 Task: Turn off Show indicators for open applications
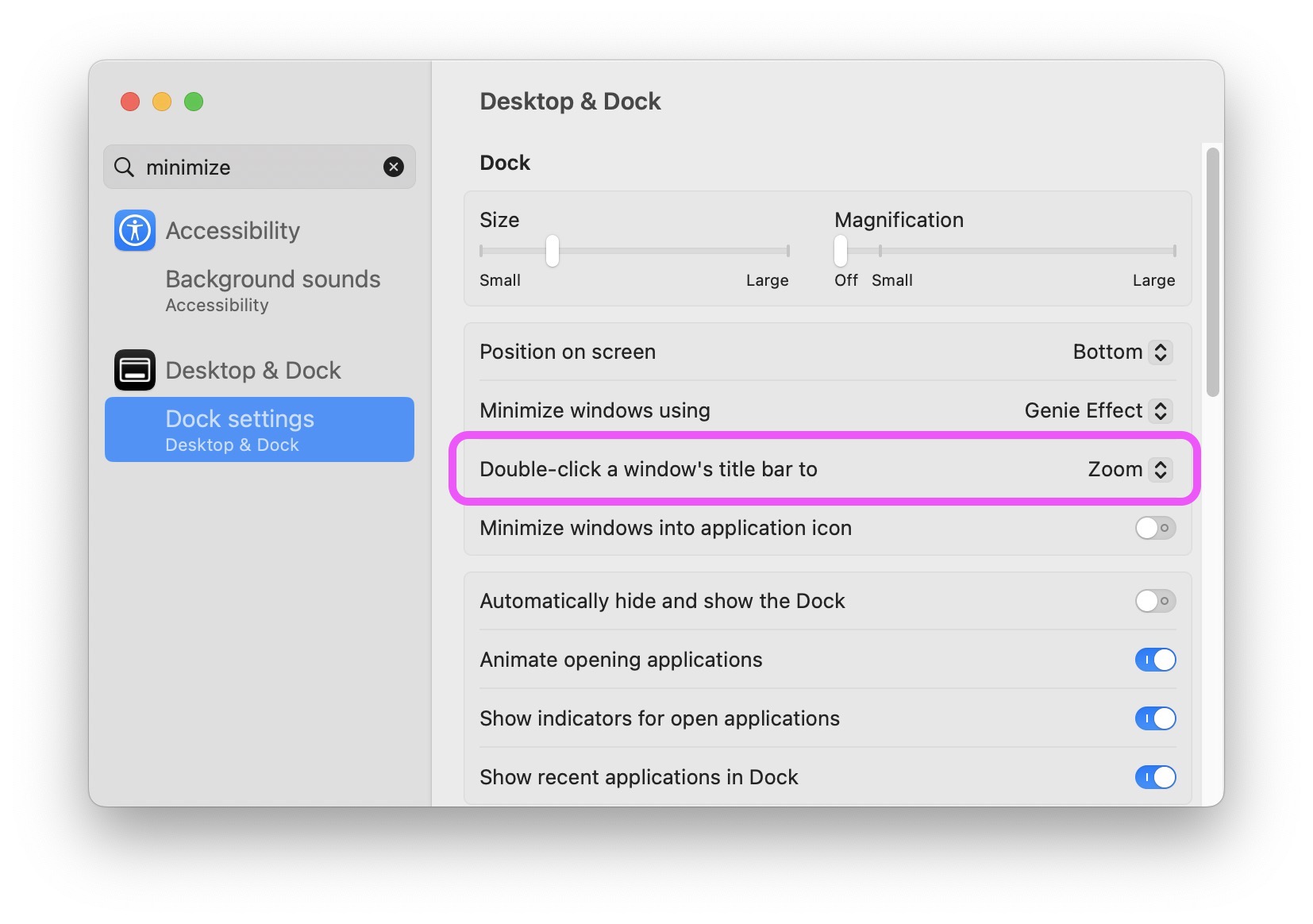pyautogui.click(x=1154, y=718)
